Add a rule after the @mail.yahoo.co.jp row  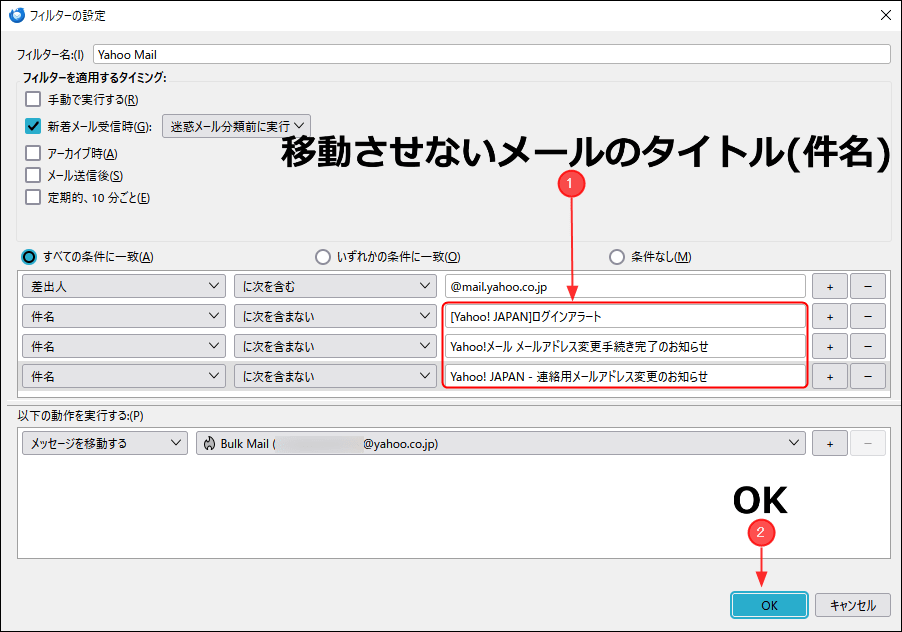click(830, 286)
